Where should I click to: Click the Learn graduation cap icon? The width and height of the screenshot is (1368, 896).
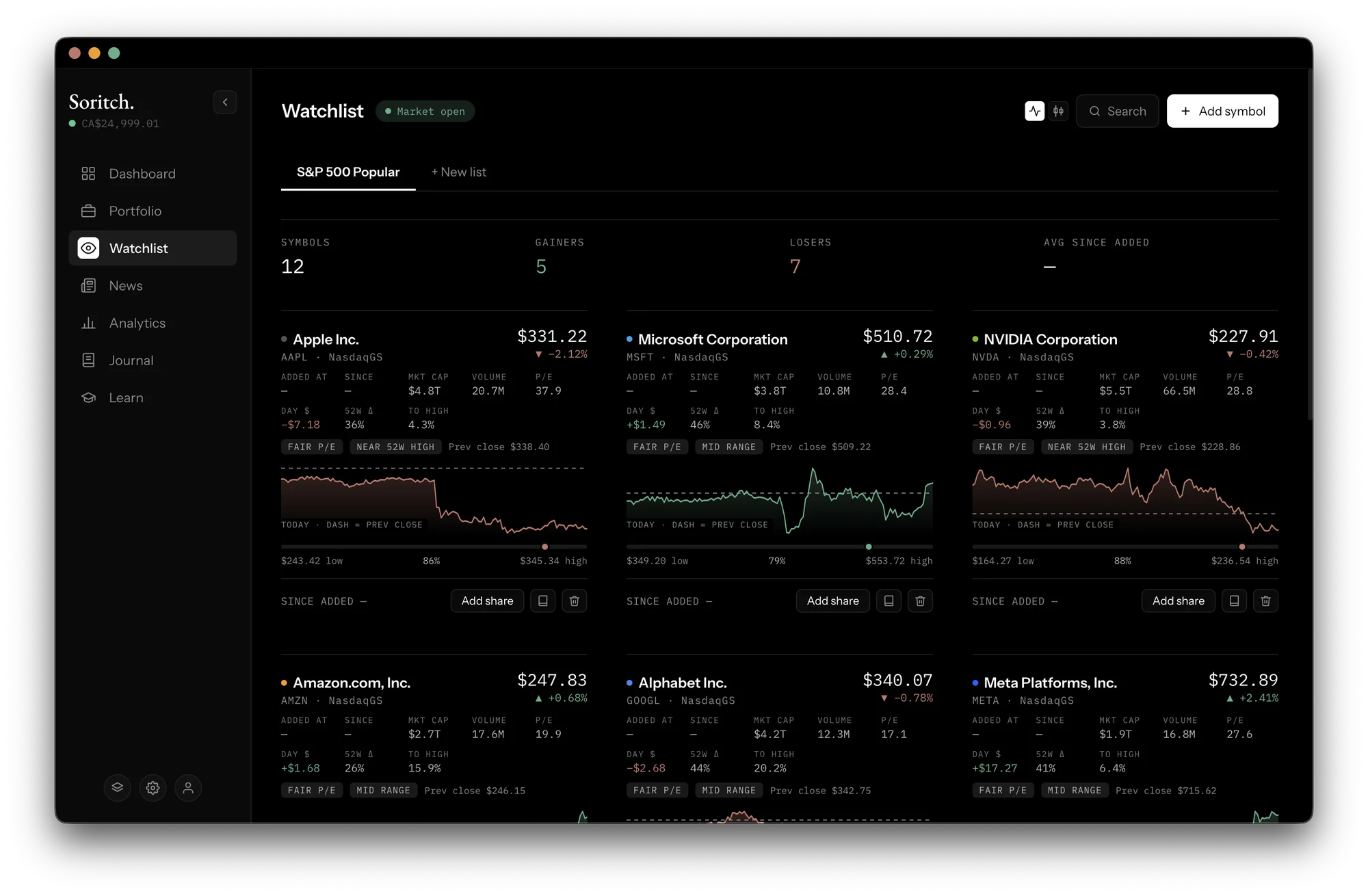tap(88, 397)
